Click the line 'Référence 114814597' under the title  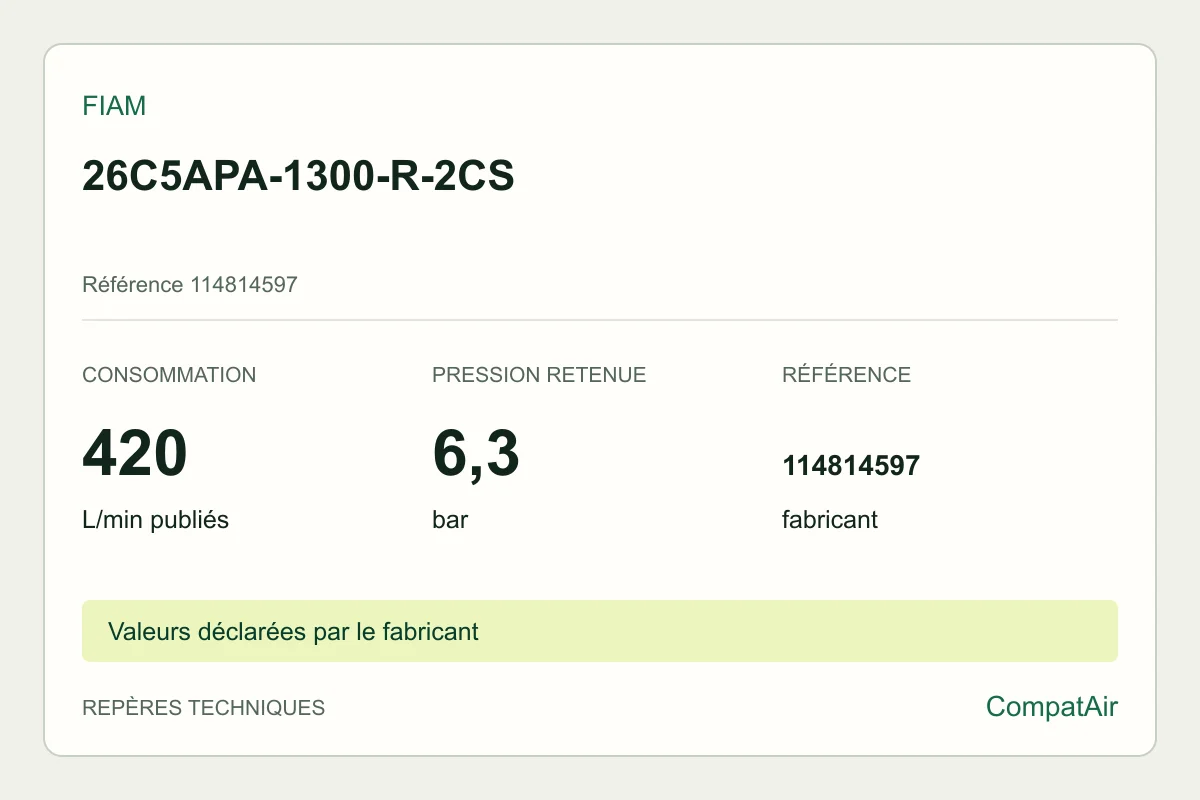tap(190, 285)
